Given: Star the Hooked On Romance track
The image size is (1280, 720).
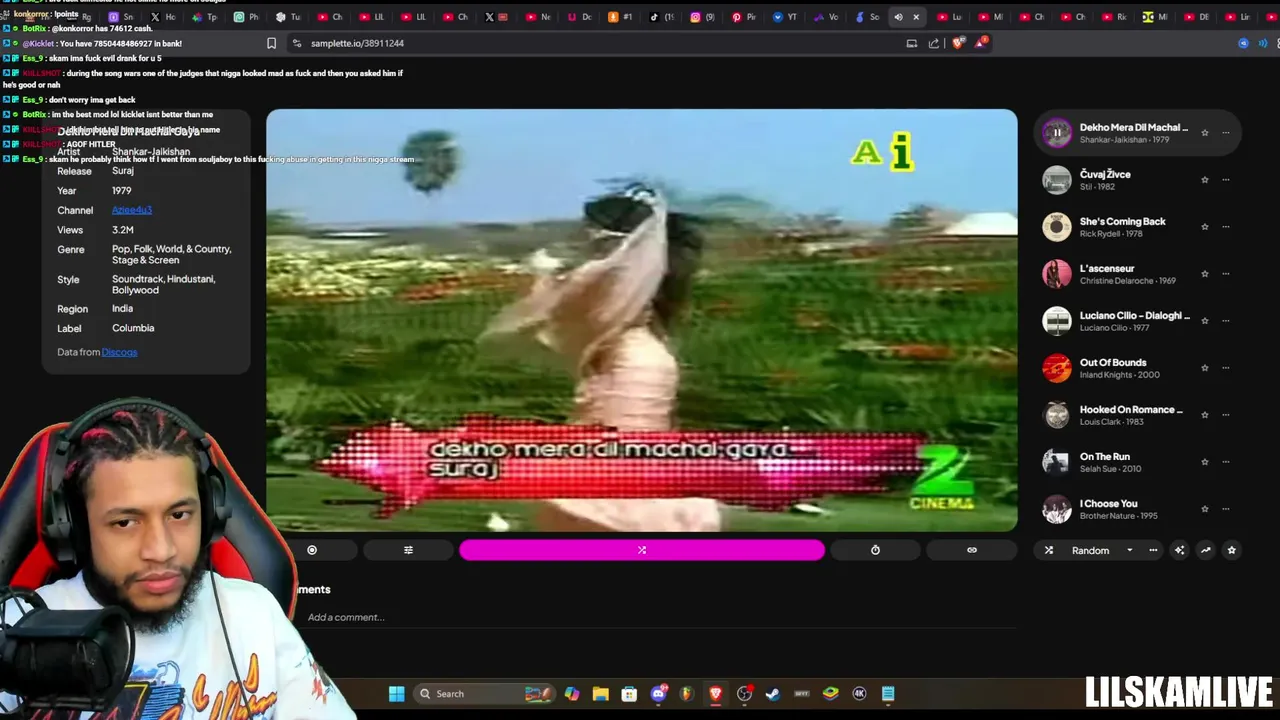Looking at the screenshot, I should (1205, 415).
